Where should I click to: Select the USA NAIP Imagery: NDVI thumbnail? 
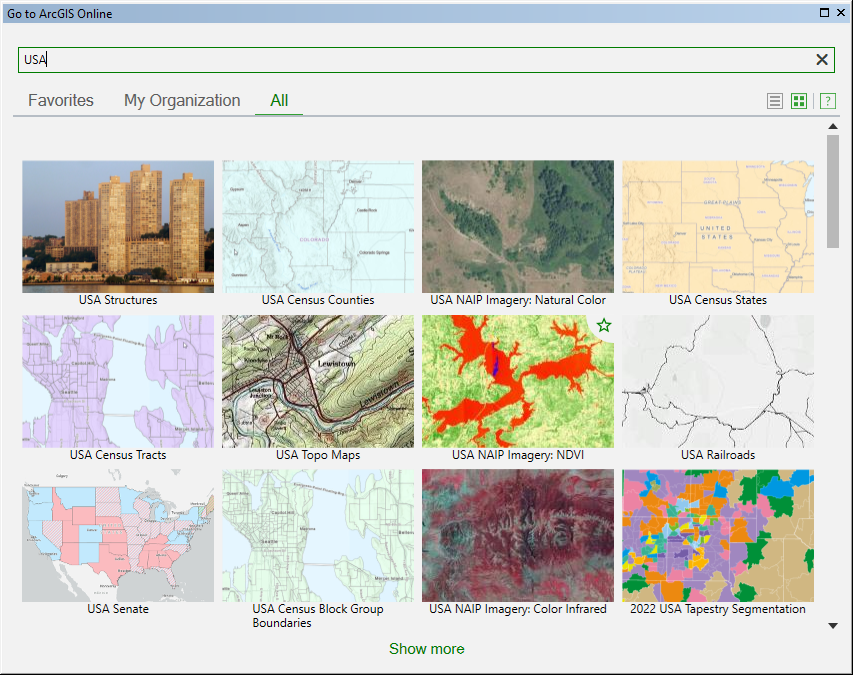518,381
